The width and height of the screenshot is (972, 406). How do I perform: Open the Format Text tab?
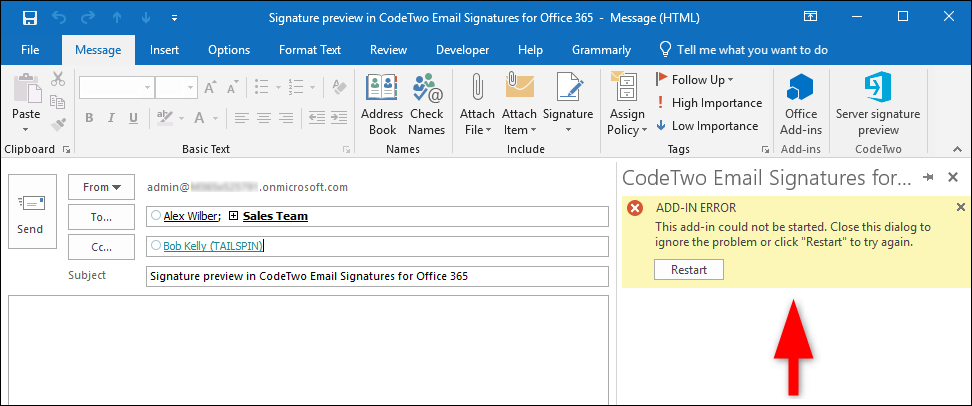tap(310, 50)
